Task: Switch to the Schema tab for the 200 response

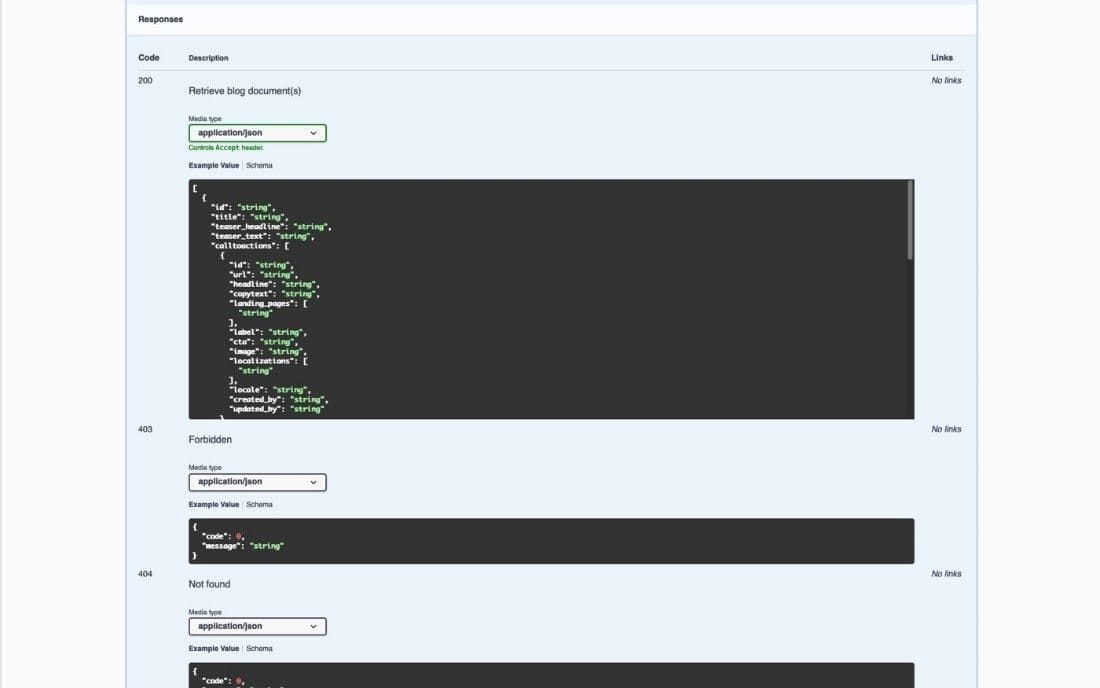Action: 260,165
